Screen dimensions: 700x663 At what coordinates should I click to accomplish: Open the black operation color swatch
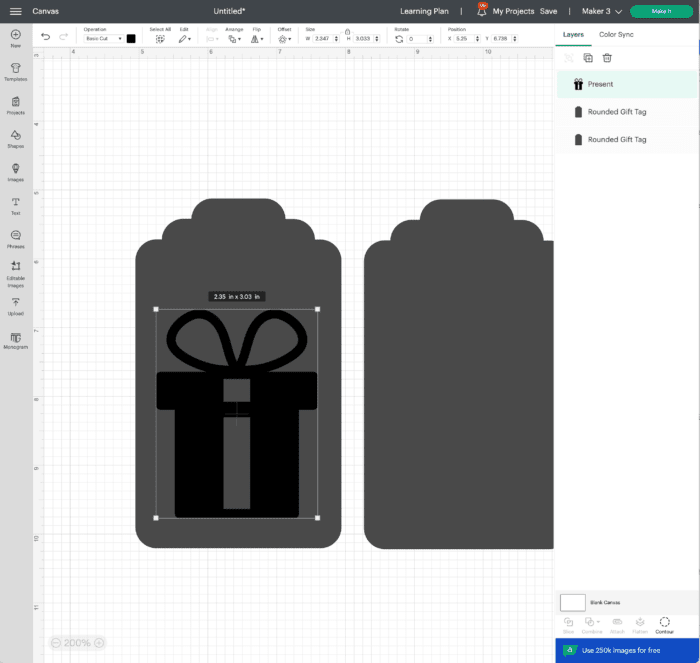pos(131,38)
